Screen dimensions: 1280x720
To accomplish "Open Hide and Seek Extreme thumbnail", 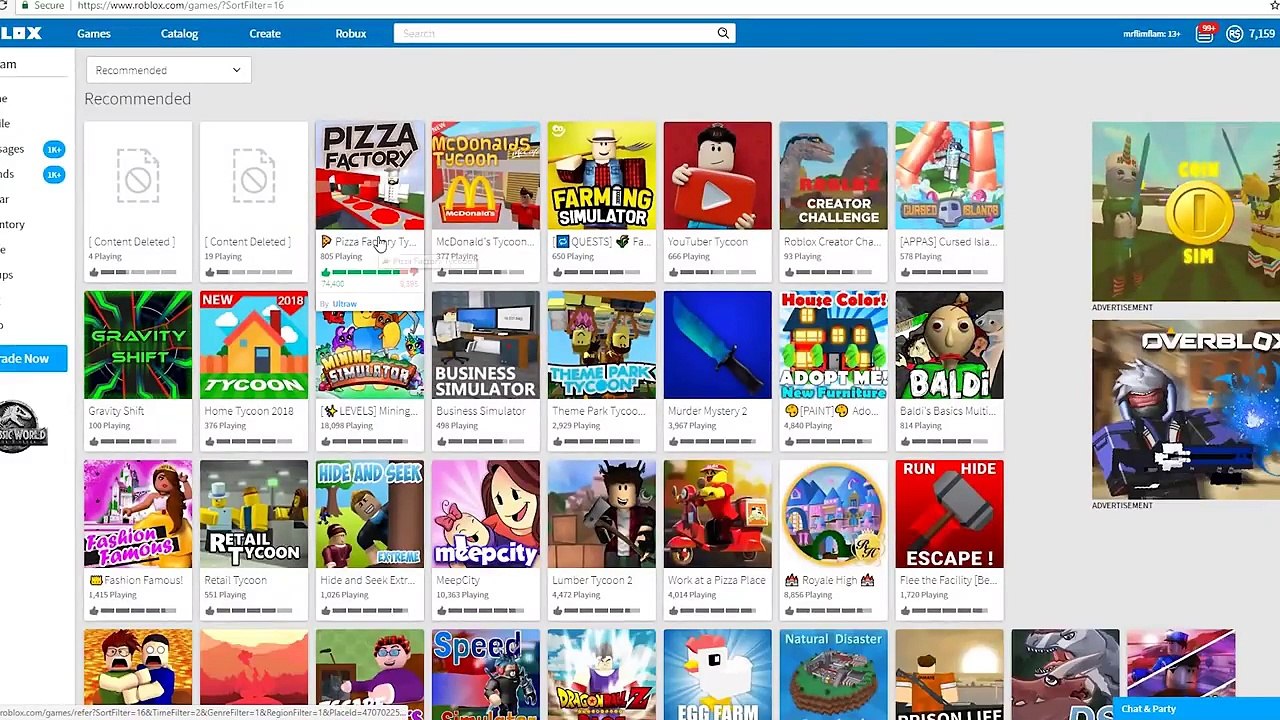I will (370, 514).
